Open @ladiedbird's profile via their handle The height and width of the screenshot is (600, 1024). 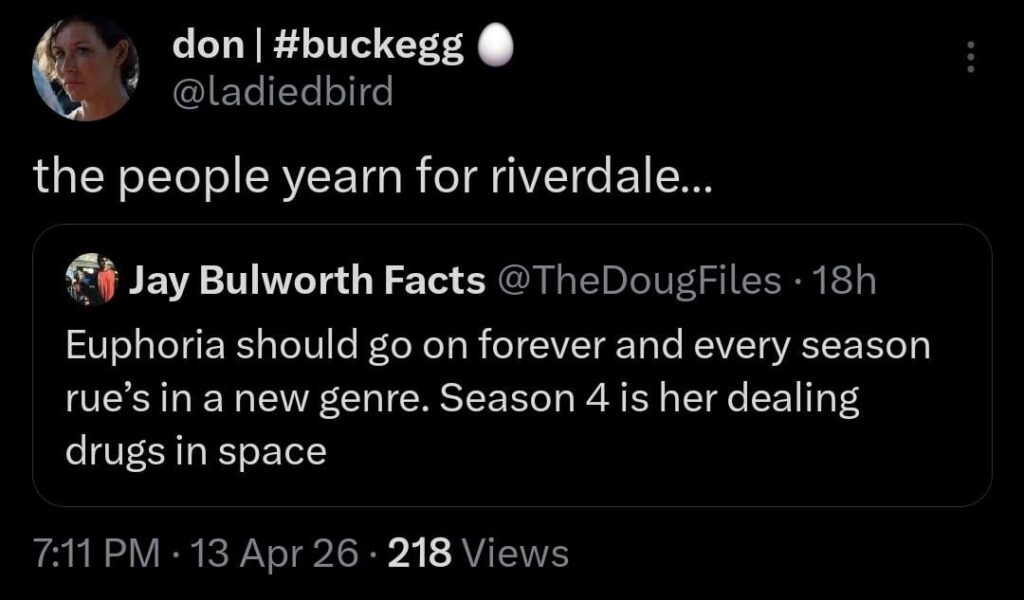[283, 92]
